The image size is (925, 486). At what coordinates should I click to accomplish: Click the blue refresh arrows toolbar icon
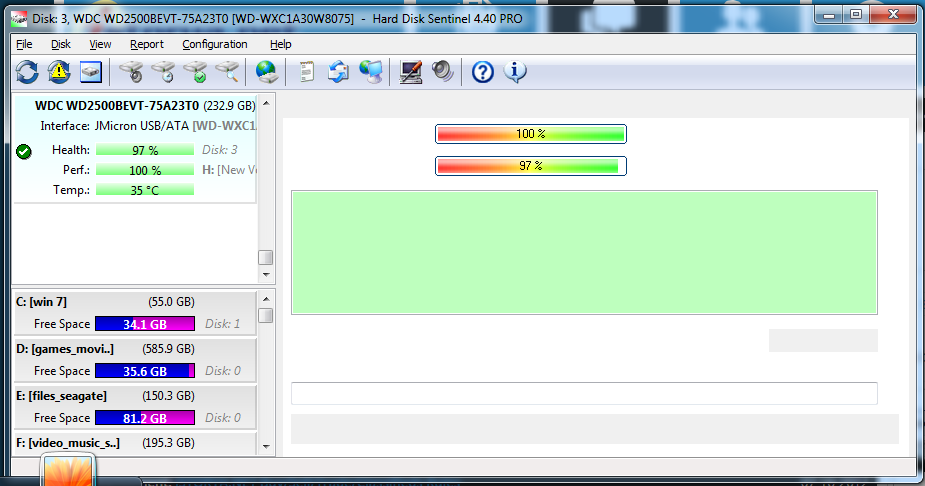point(27,71)
